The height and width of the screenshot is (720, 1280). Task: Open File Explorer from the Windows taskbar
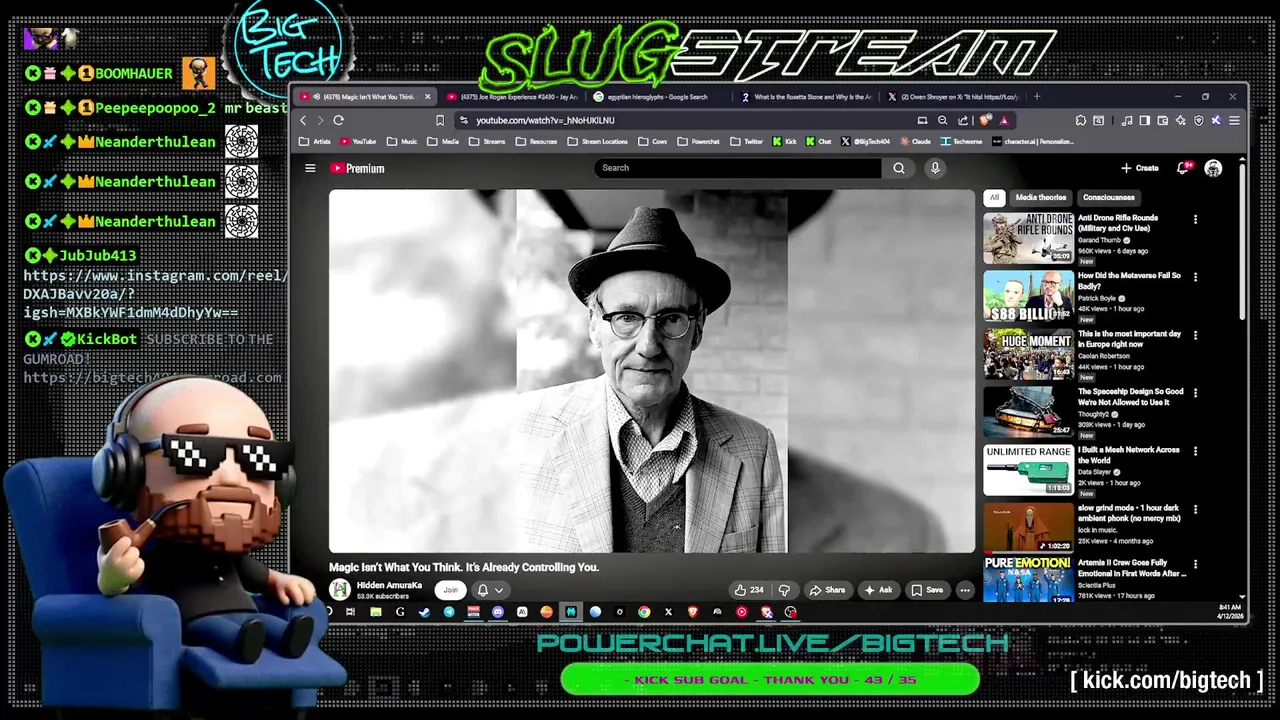tap(376, 612)
